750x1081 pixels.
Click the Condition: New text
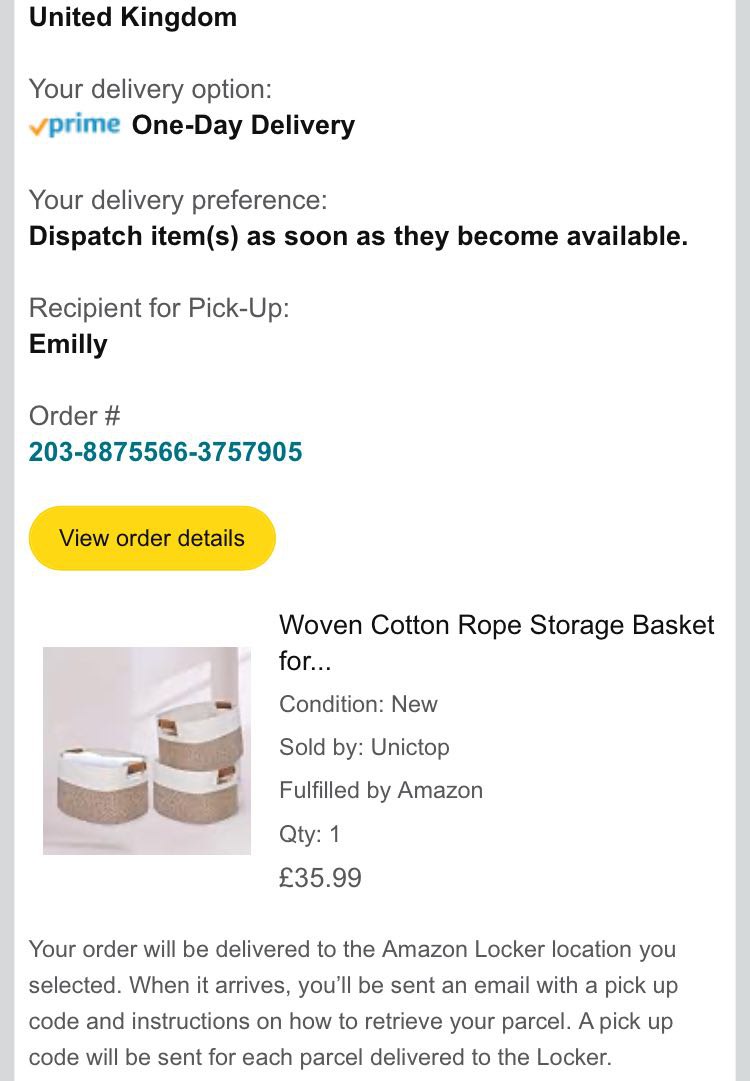point(358,704)
